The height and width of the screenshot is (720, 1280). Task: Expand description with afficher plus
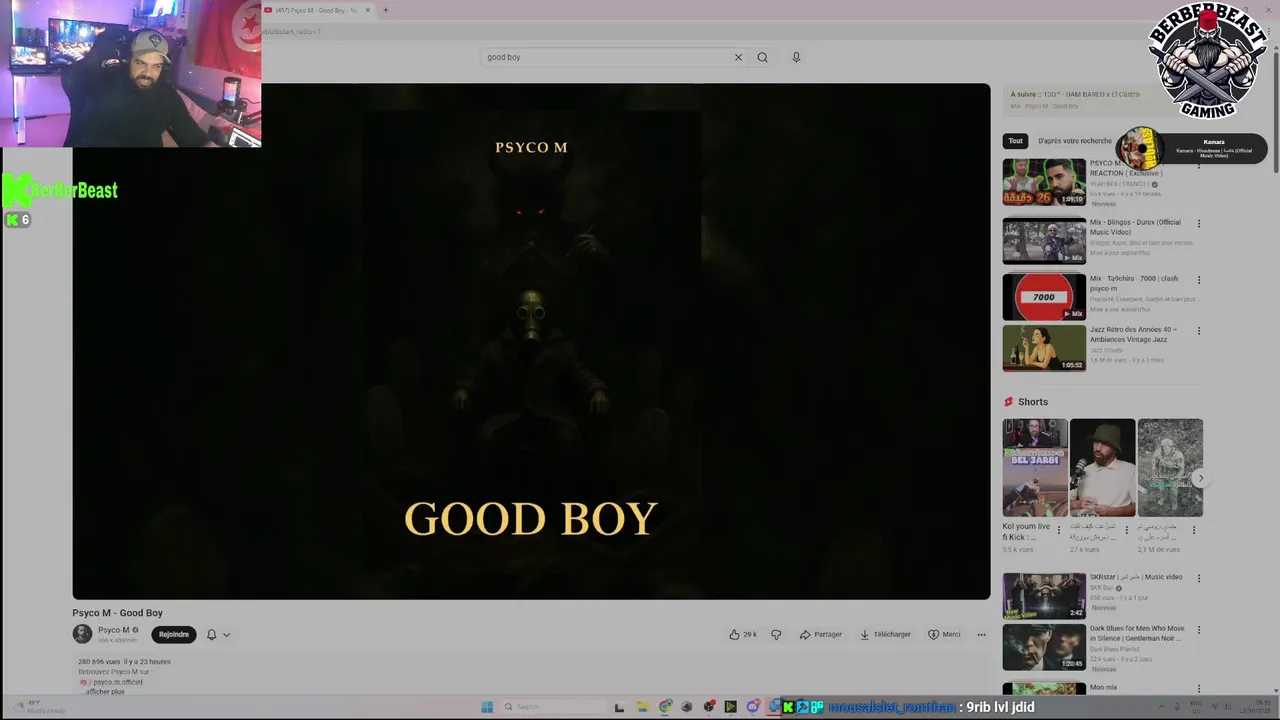(x=105, y=691)
